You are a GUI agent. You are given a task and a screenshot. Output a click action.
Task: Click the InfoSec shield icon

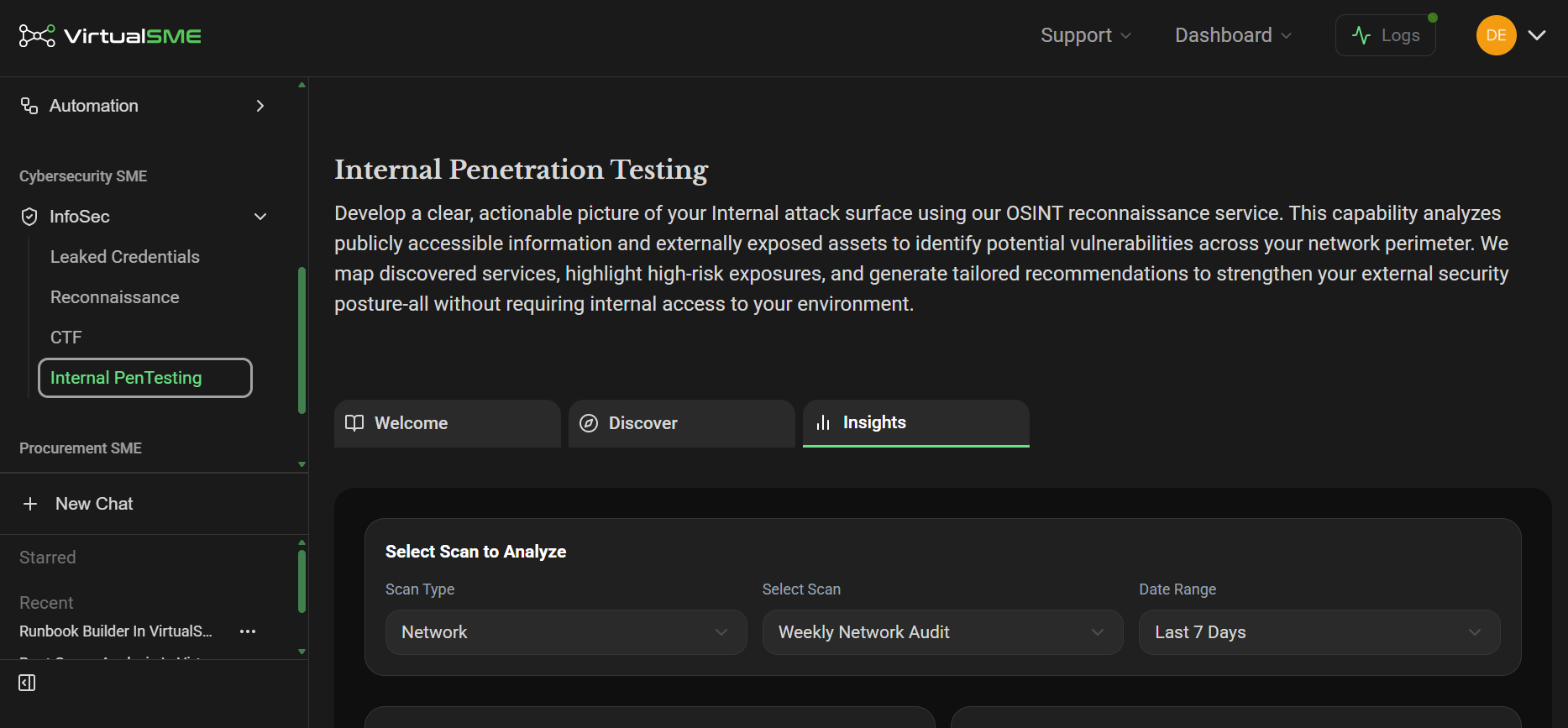pos(29,217)
